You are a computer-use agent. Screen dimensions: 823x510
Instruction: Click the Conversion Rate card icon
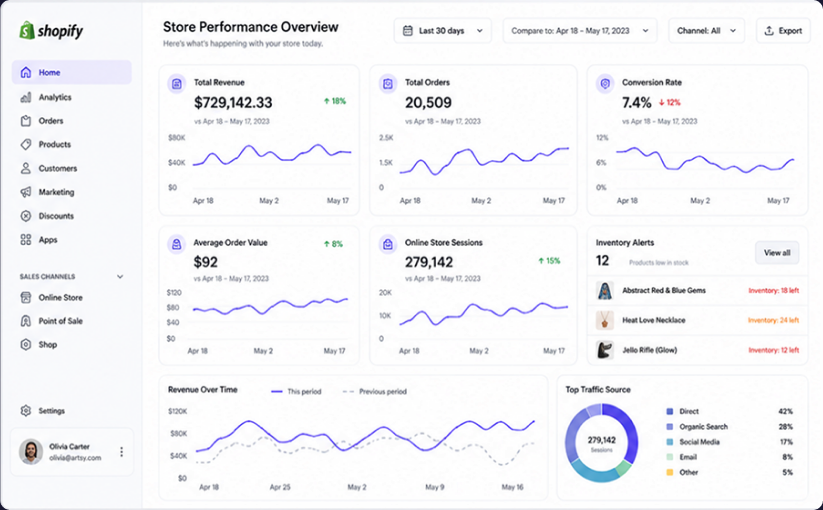coord(605,83)
